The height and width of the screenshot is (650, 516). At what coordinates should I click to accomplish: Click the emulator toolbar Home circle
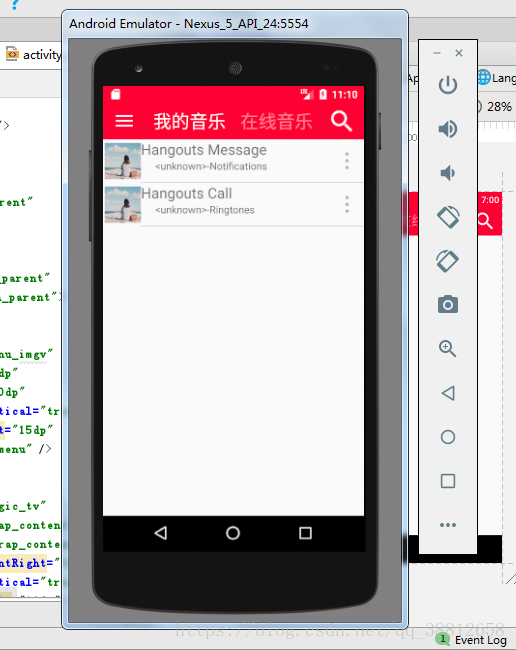pyautogui.click(x=448, y=437)
